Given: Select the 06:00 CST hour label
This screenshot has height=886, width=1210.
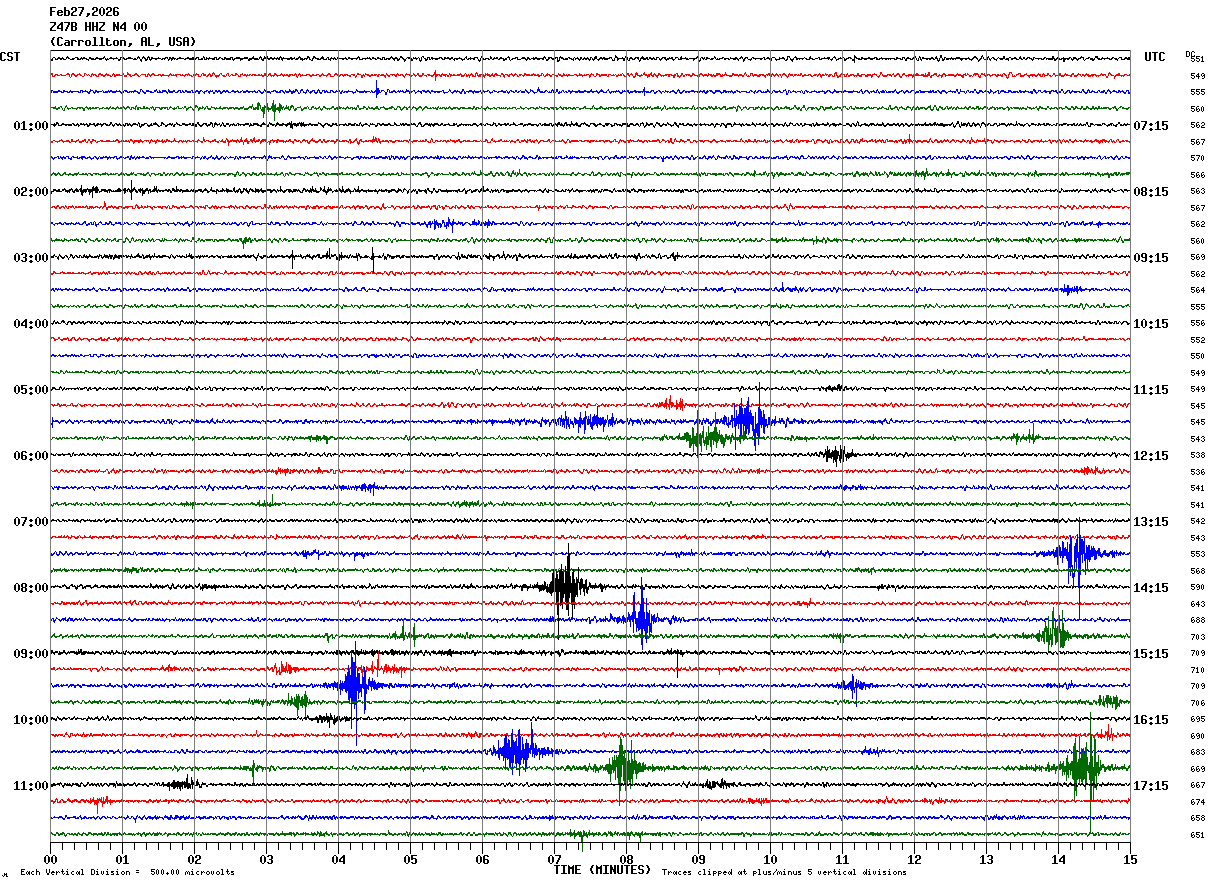Looking at the screenshot, I should point(31,456).
